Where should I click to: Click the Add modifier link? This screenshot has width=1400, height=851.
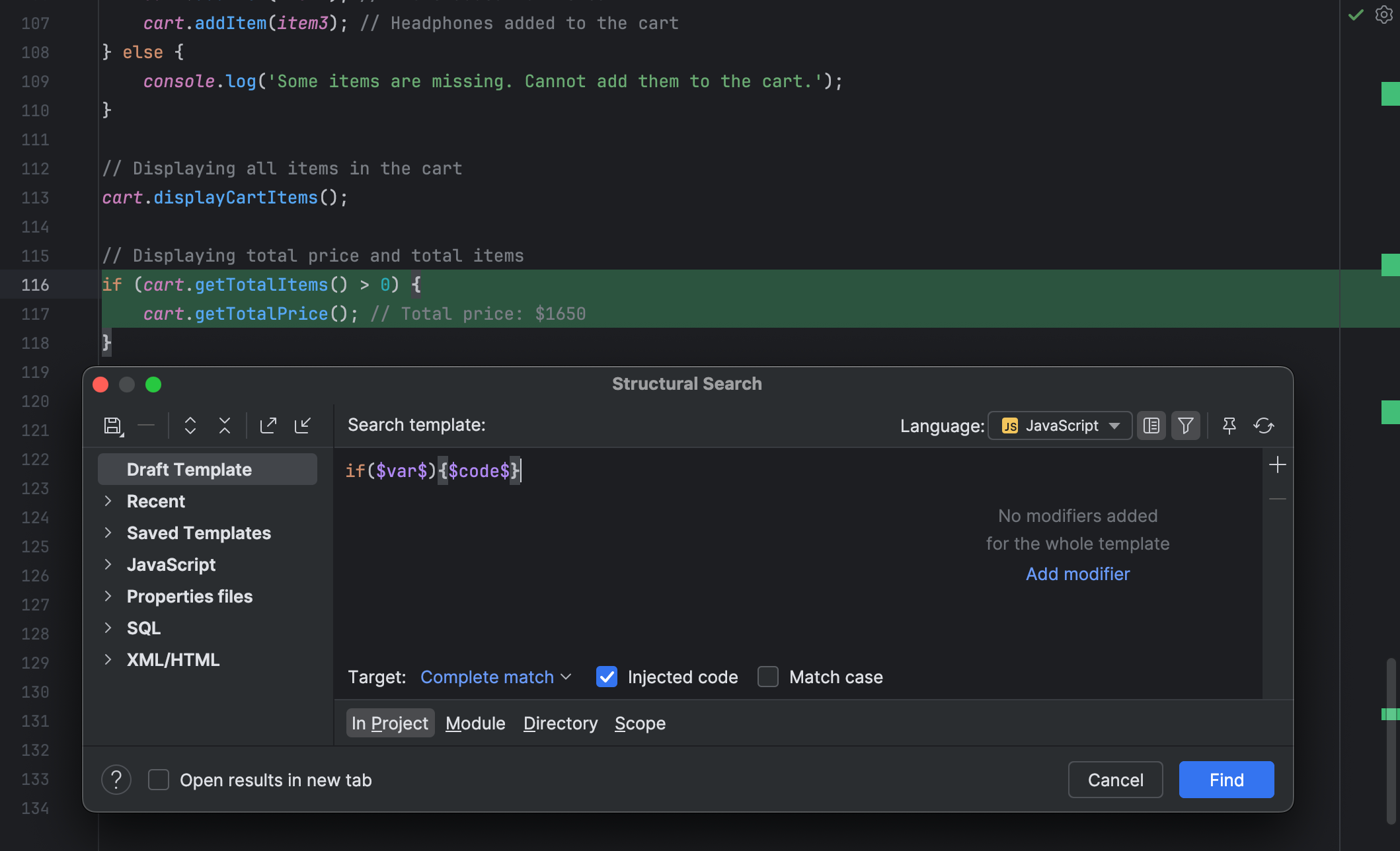coord(1077,573)
